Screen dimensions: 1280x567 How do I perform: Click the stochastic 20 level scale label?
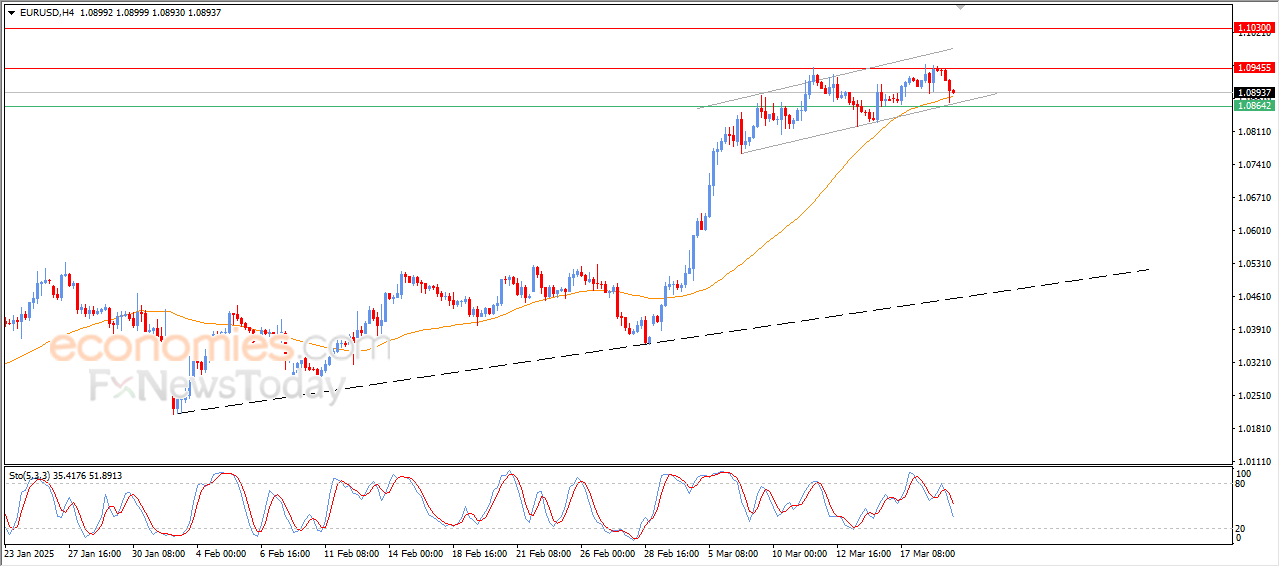point(1242,527)
